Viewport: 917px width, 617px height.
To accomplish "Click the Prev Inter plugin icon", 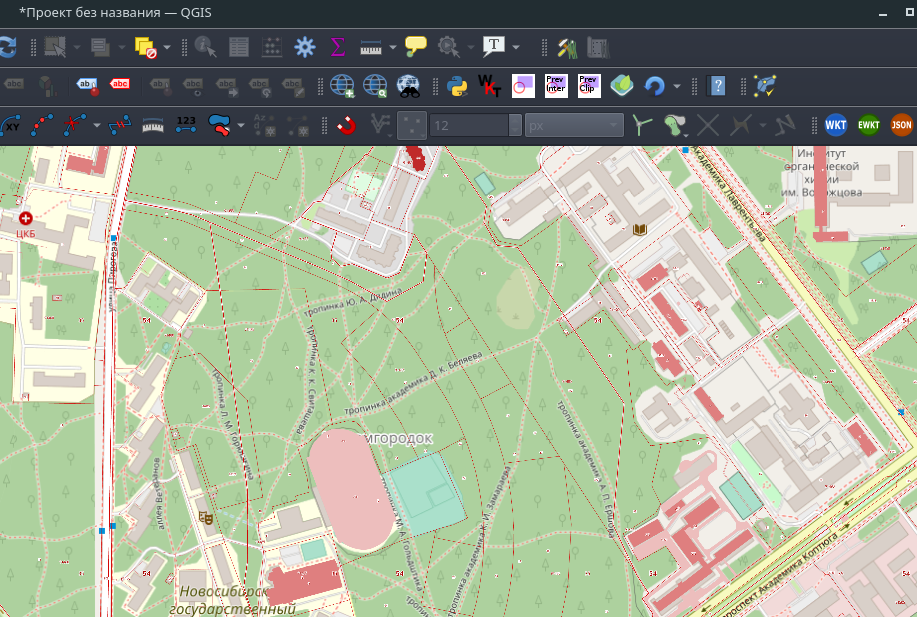I will coord(556,86).
